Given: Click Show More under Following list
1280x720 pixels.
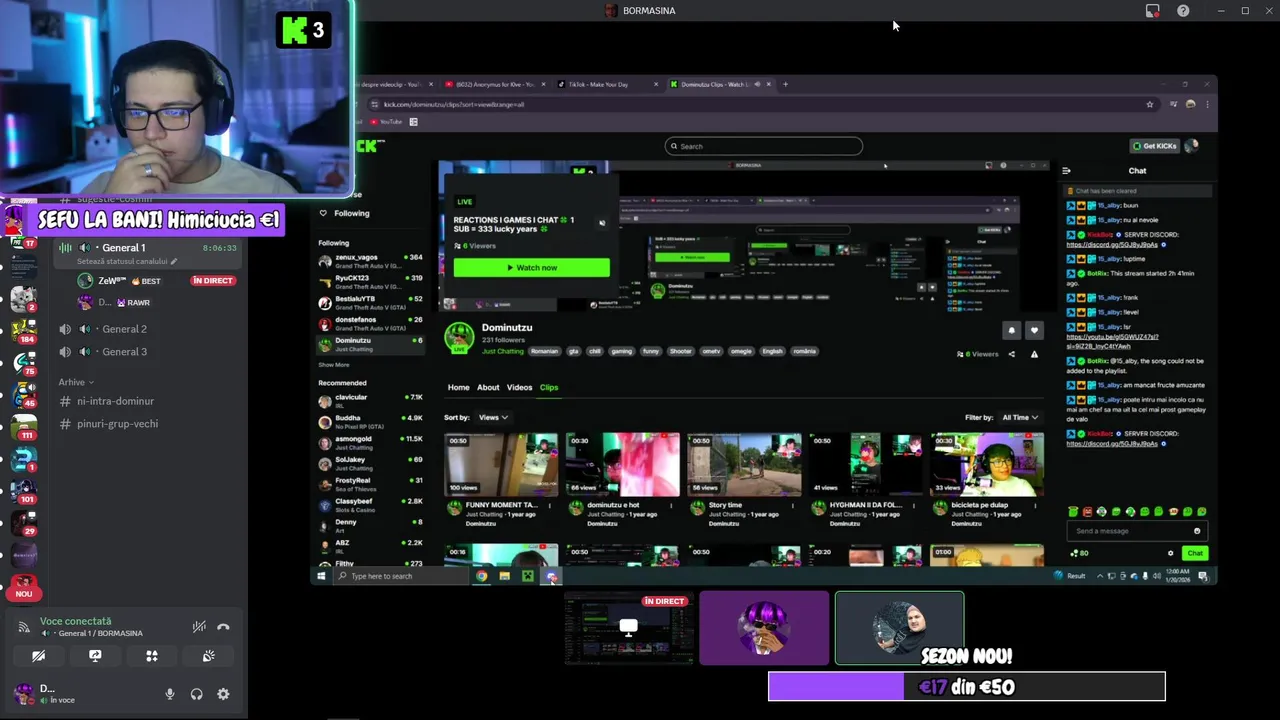Looking at the screenshot, I should [x=334, y=365].
